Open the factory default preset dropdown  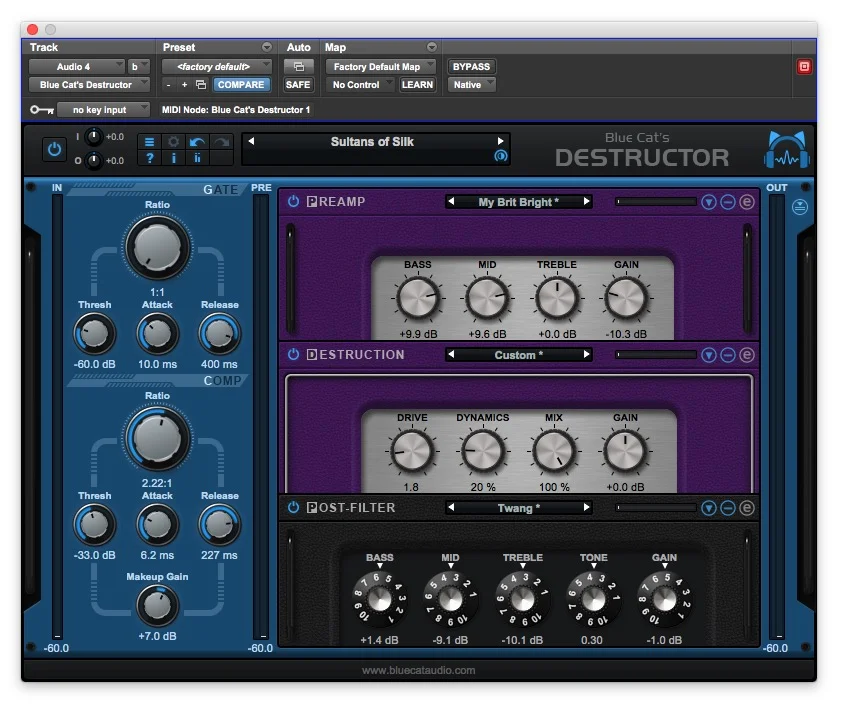(x=217, y=67)
